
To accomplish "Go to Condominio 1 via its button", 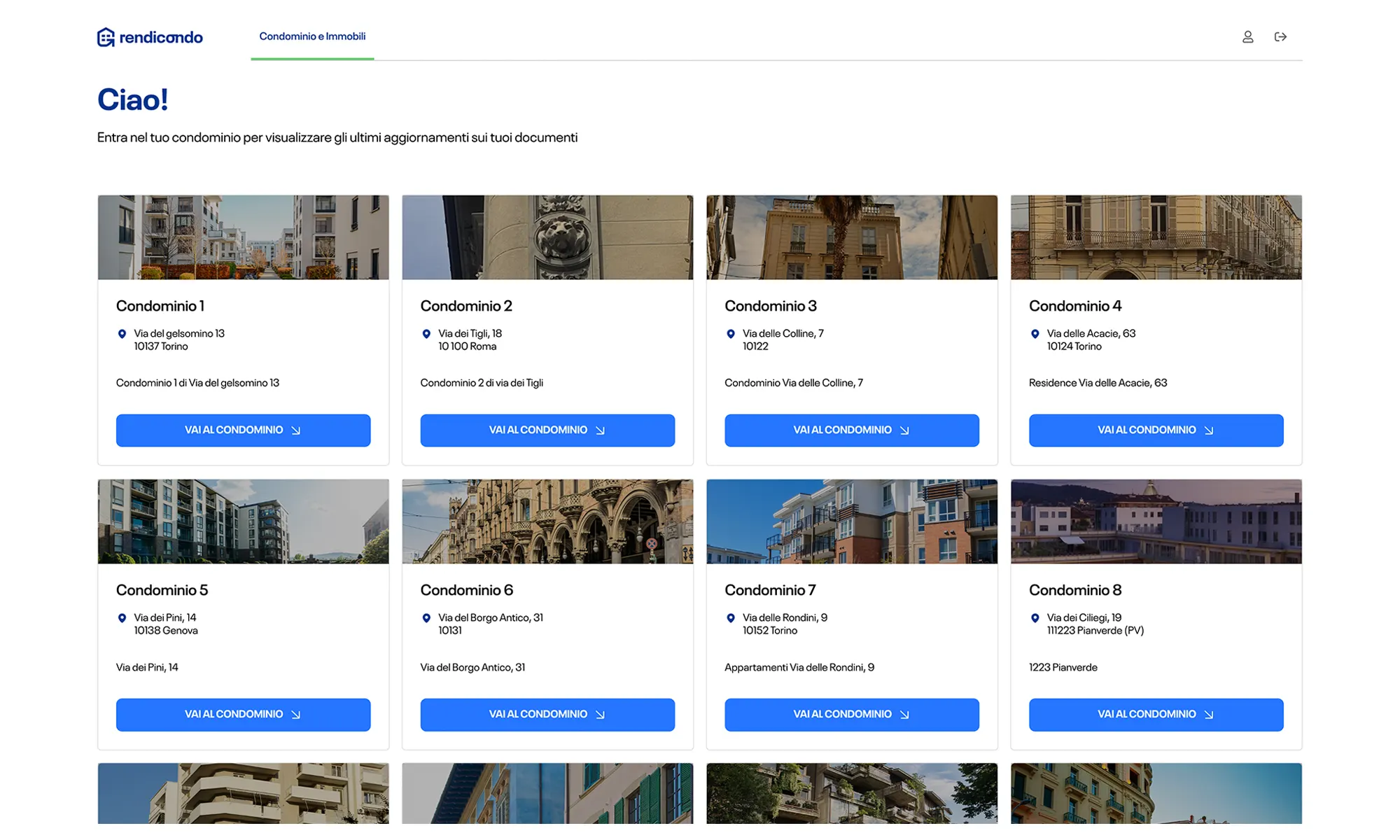I will click(x=243, y=430).
